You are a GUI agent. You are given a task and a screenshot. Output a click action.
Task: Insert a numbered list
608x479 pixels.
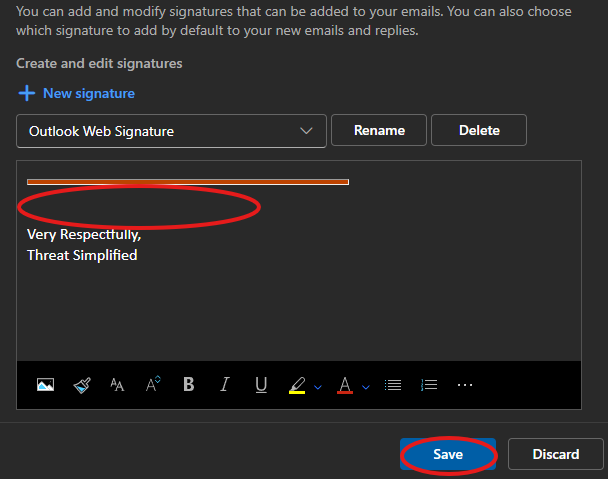click(x=429, y=385)
